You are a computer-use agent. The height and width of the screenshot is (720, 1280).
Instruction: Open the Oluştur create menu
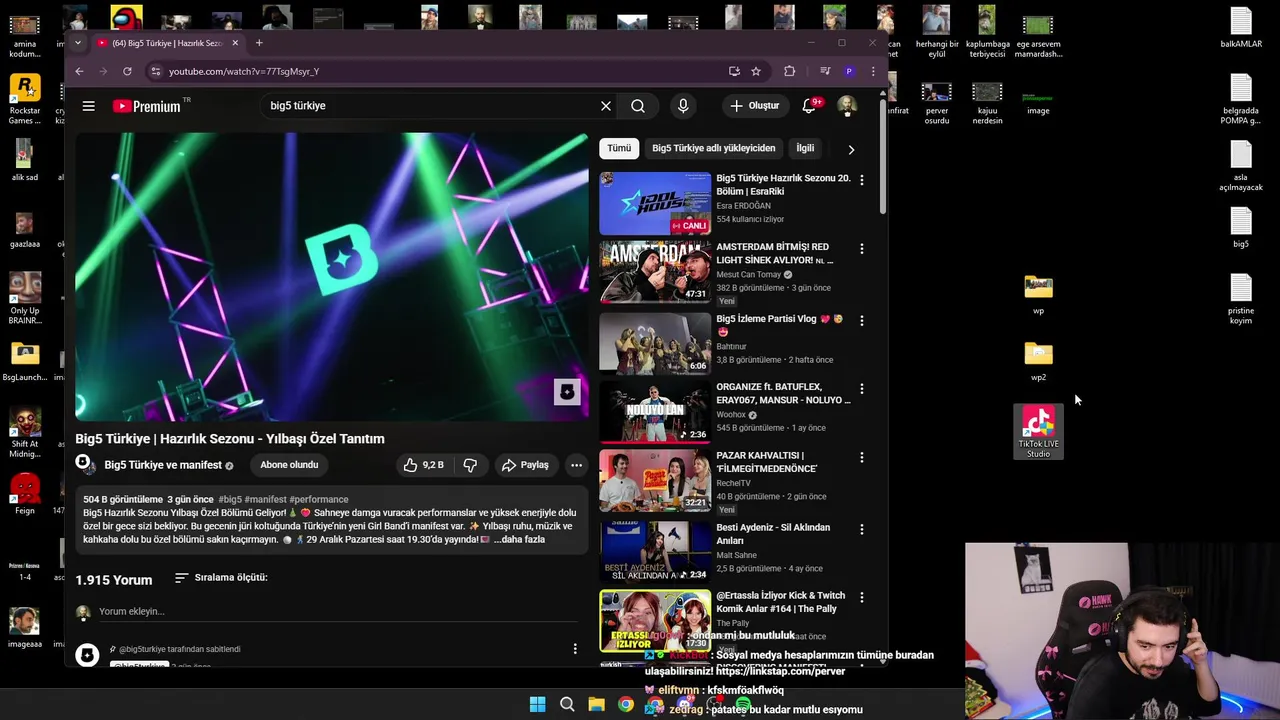(755, 106)
